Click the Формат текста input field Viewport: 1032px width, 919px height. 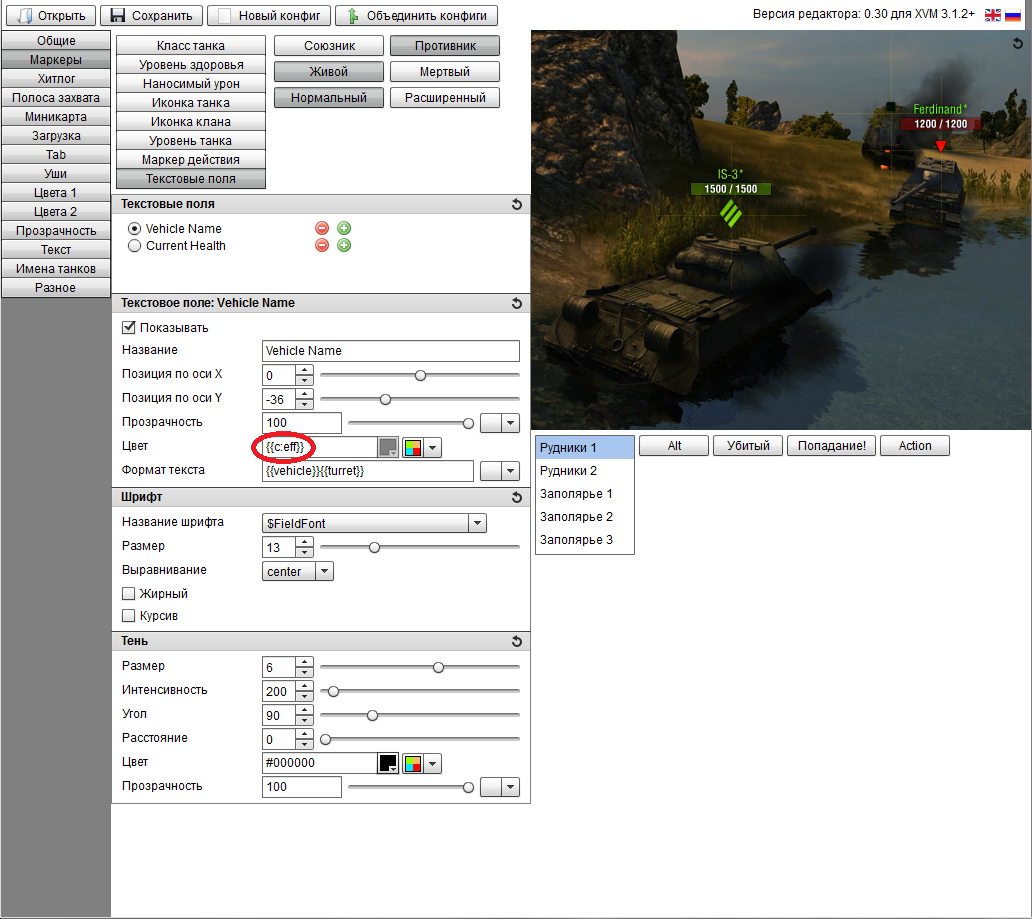pyautogui.click(x=368, y=471)
